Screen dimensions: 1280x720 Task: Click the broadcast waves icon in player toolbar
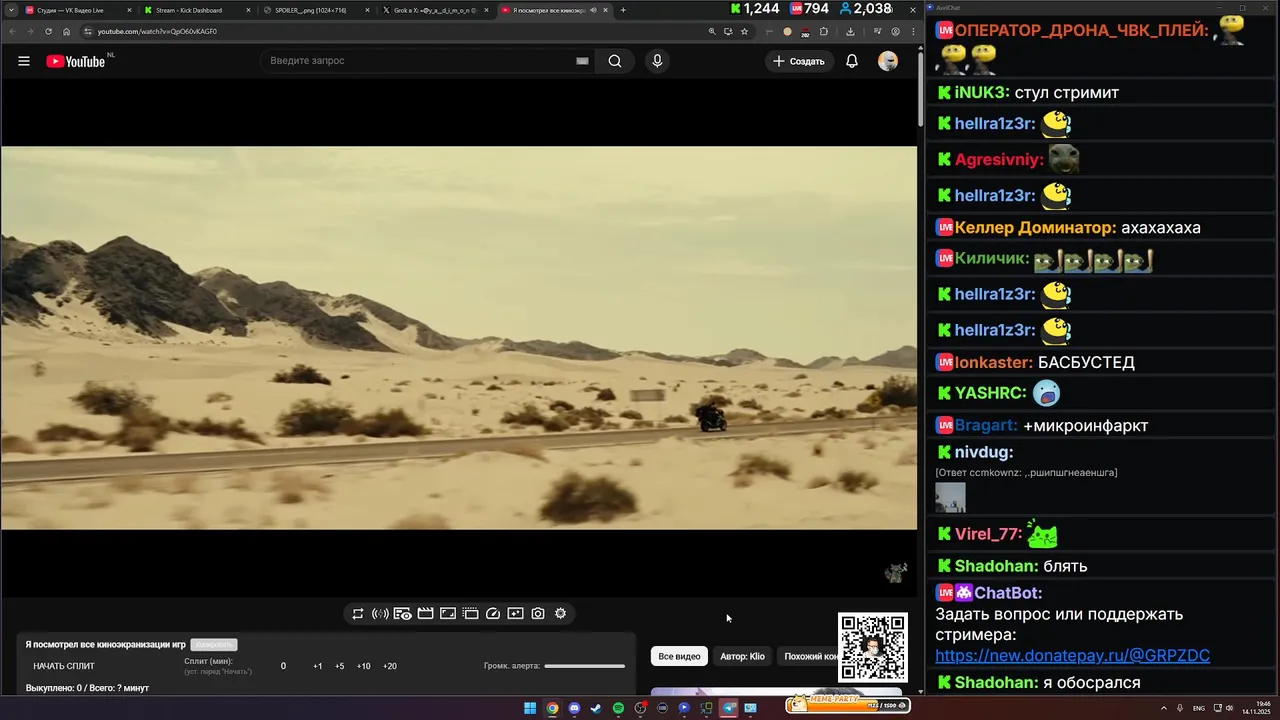[x=380, y=614]
